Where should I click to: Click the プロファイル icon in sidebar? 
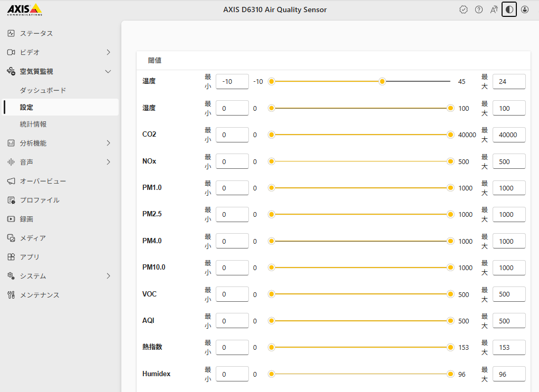click(x=11, y=200)
